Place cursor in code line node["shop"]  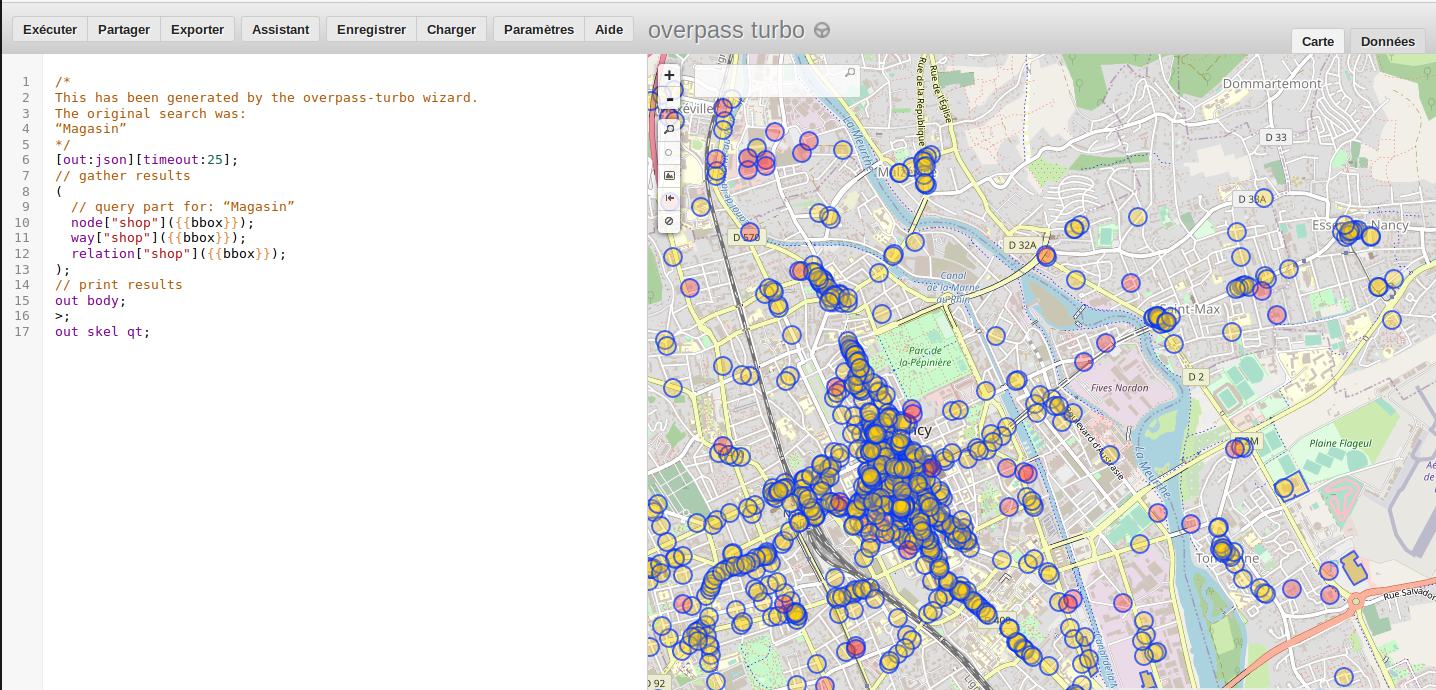(x=163, y=222)
